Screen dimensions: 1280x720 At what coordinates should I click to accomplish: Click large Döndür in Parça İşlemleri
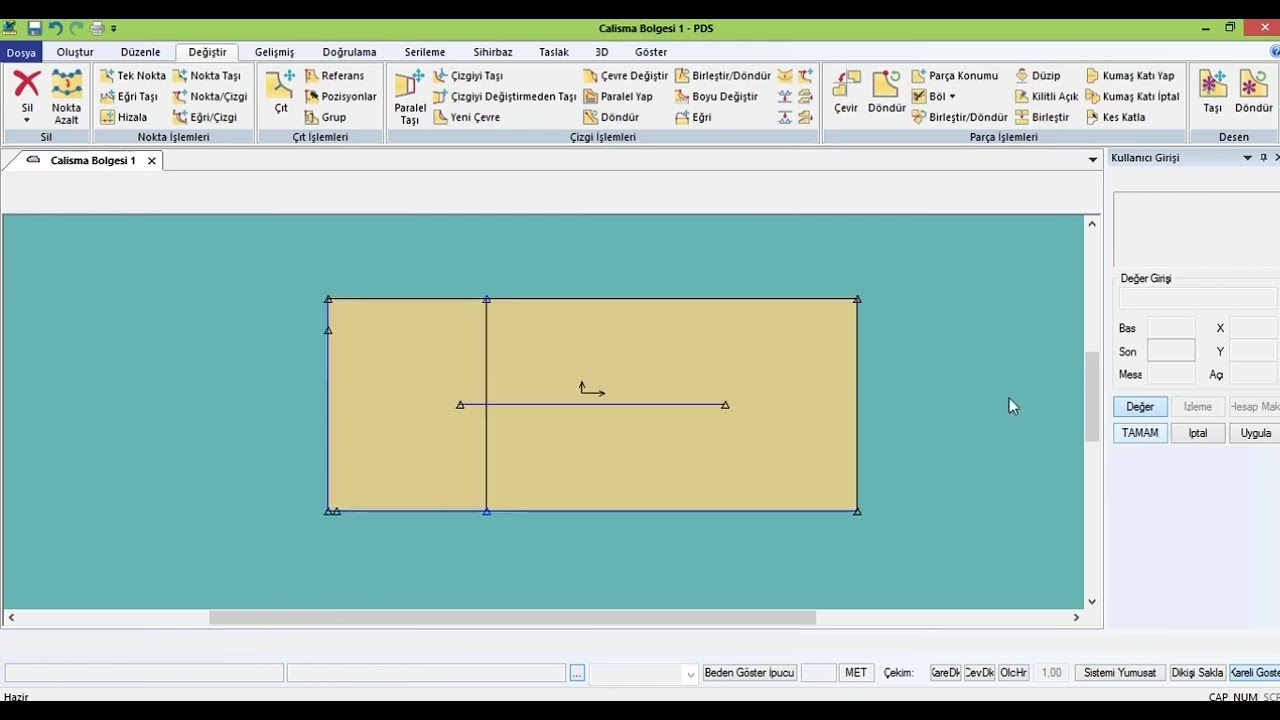[x=886, y=91]
